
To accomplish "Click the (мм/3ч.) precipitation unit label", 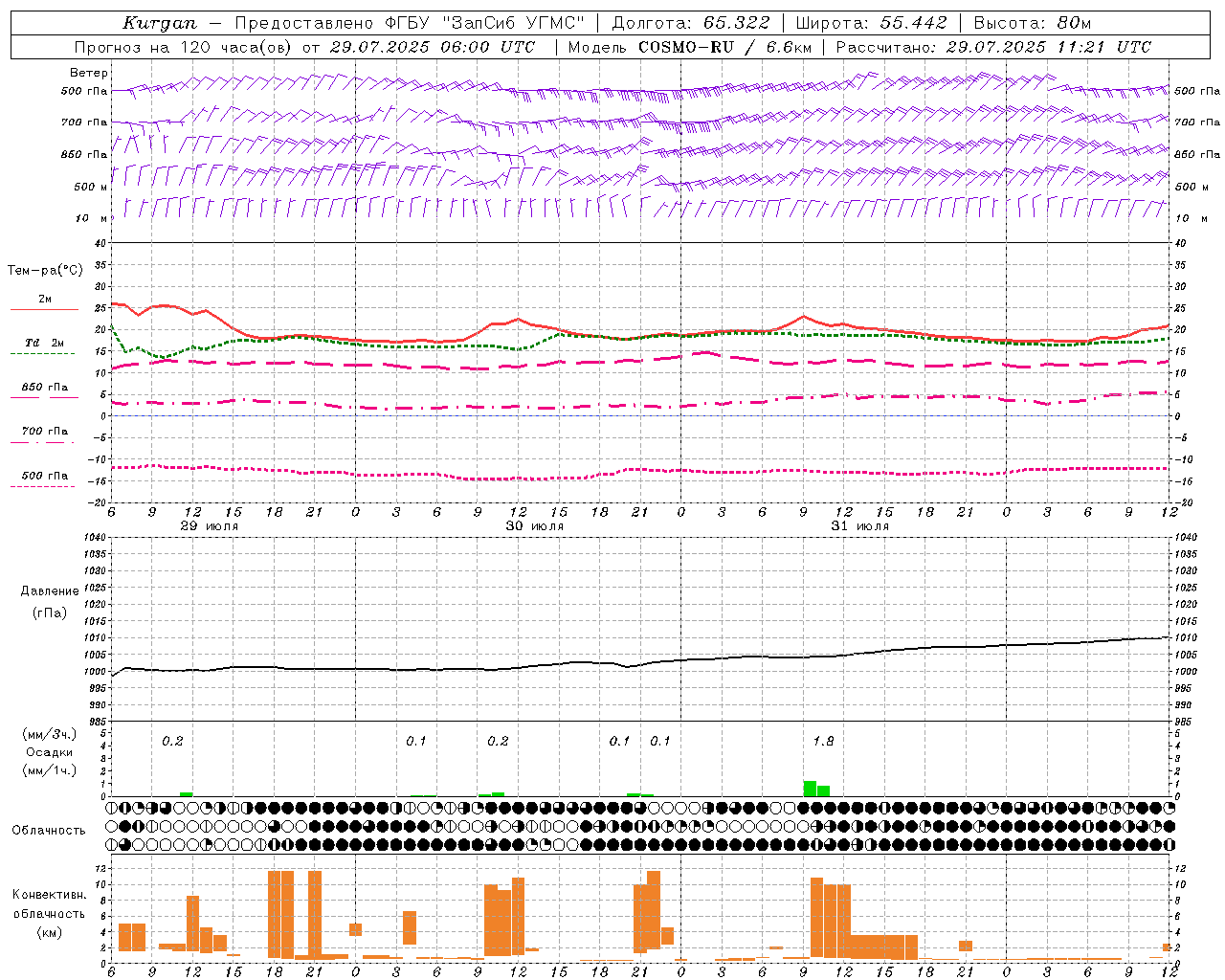I will coord(50,734).
